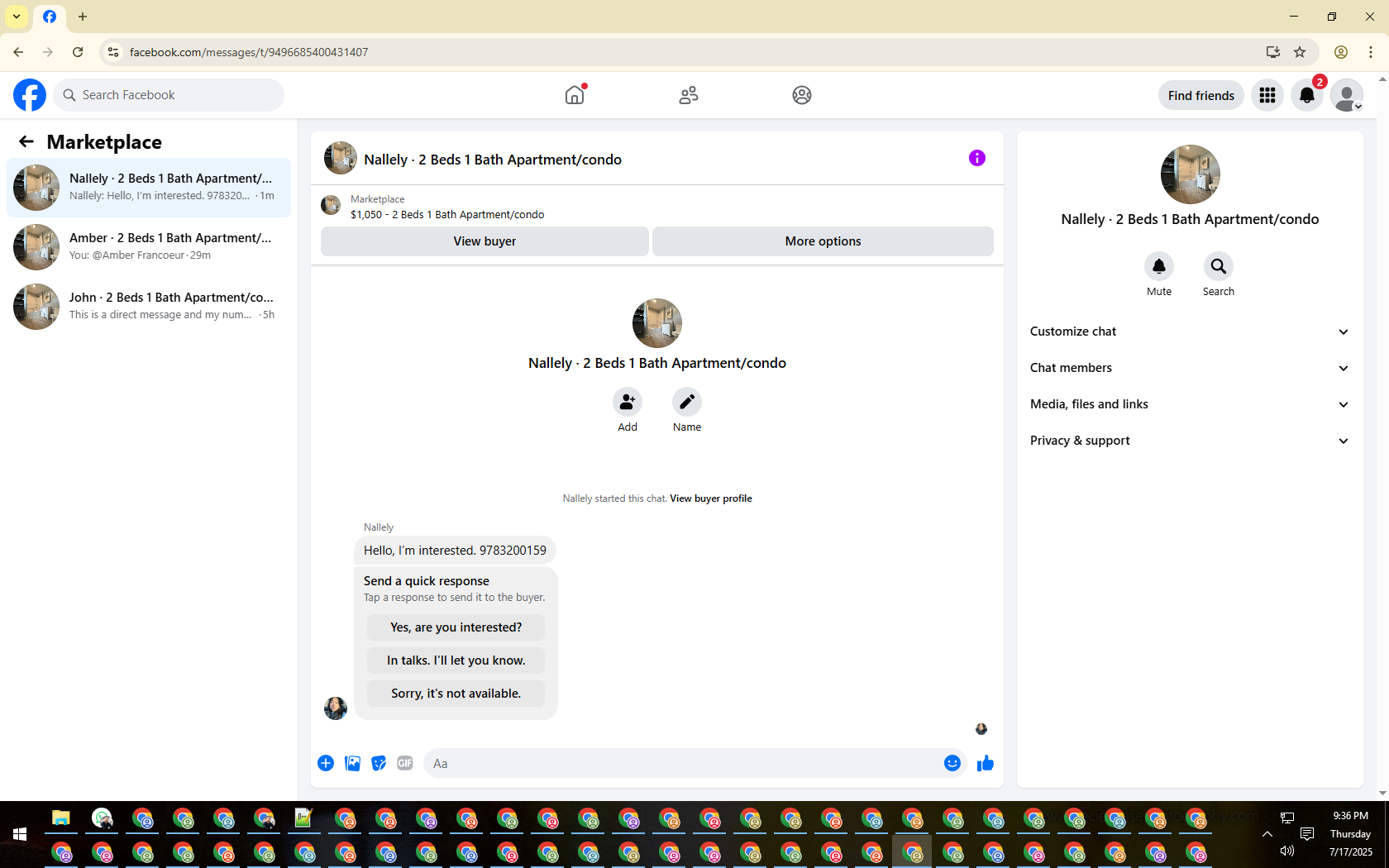The image size is (1389, 868).
Task: Open the John conversation in list
Action: (x=149, y=307)
